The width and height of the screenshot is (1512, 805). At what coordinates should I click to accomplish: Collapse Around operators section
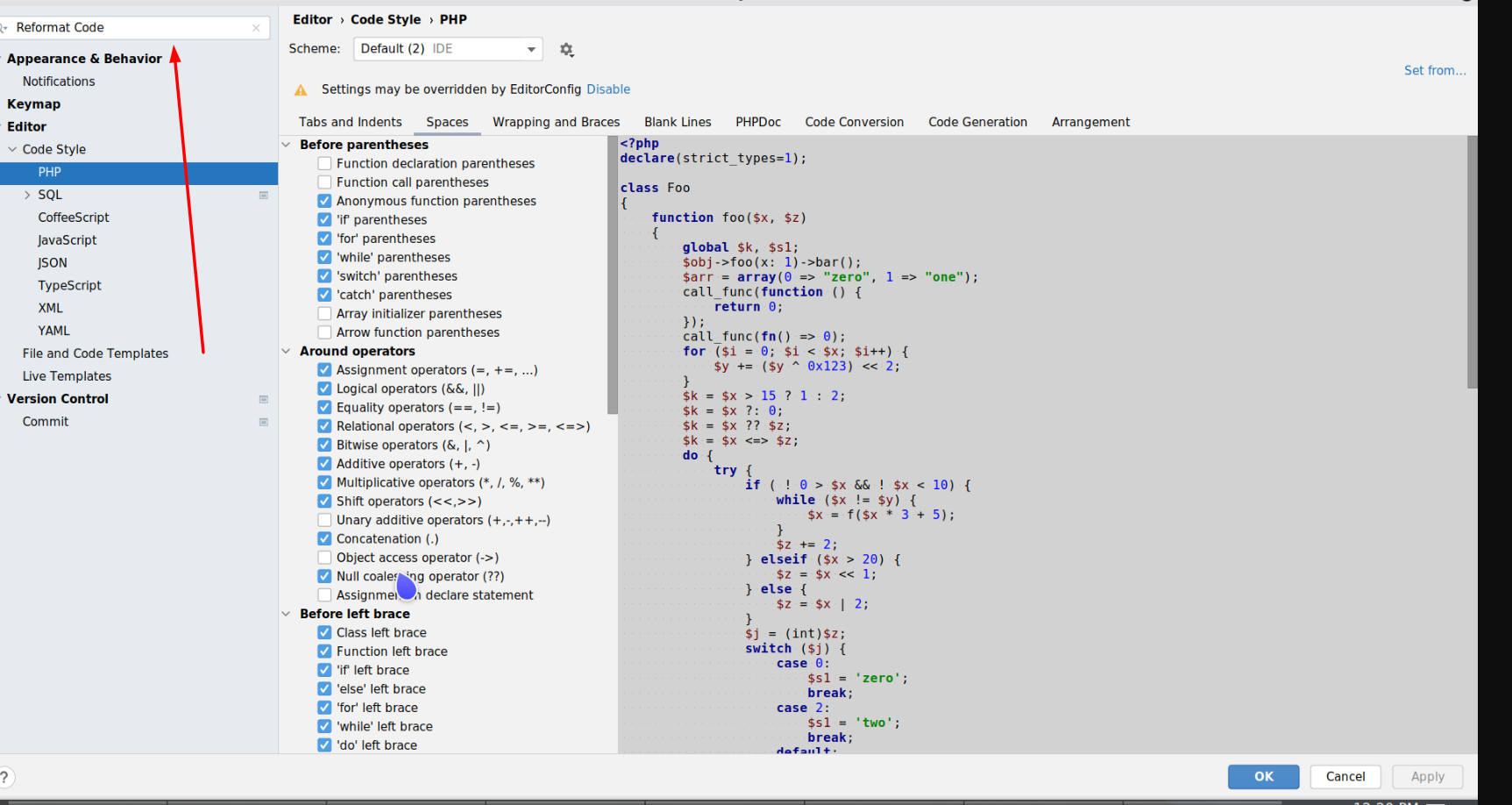[x=286, y=351]
